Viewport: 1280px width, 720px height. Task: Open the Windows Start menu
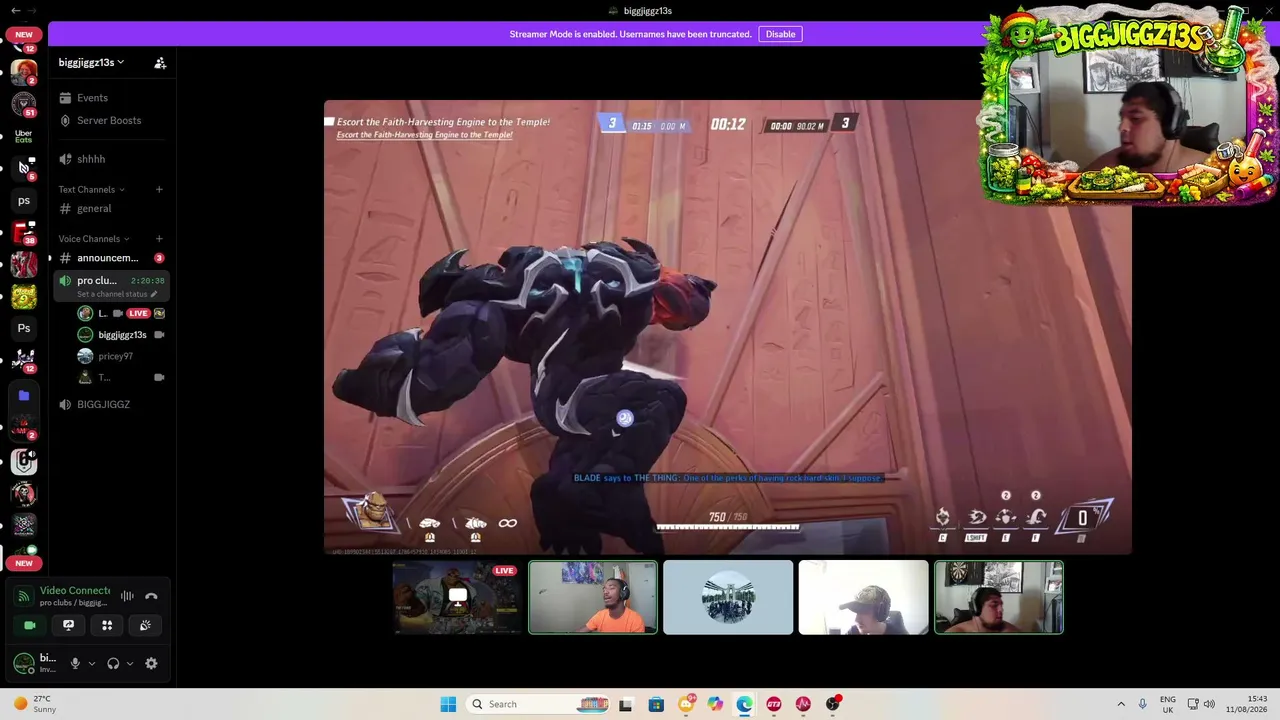click(x=448, y=704)
